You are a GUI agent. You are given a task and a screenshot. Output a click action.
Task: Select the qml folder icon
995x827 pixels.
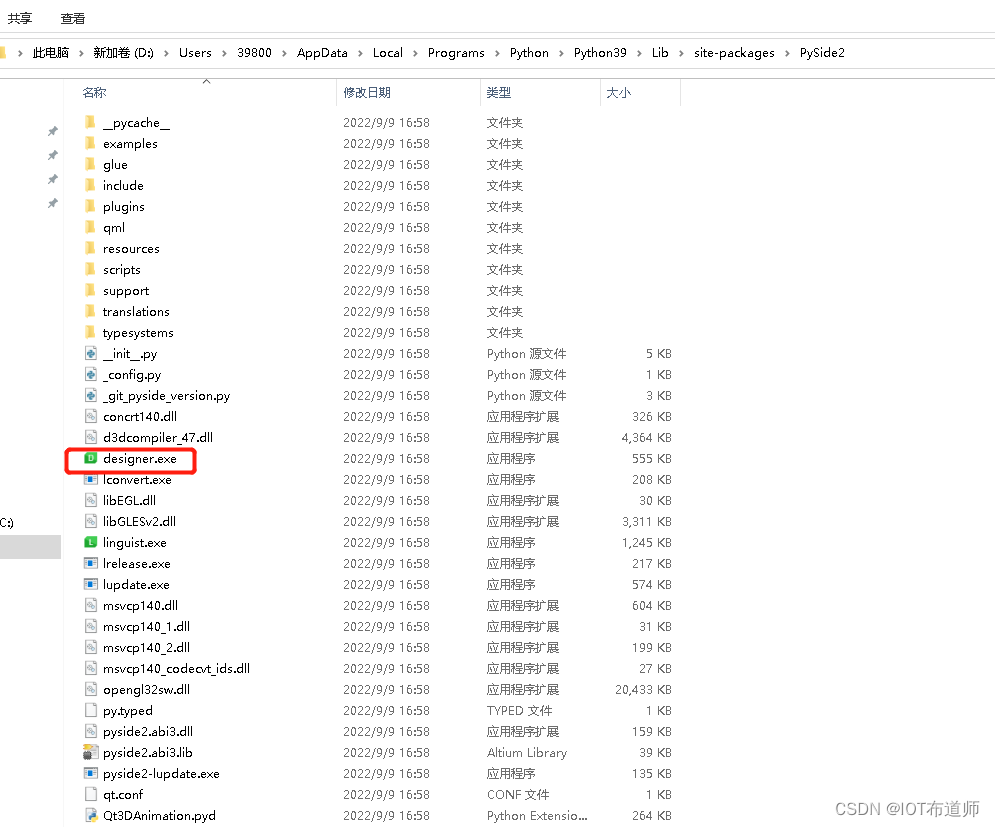[x=90, y=227]
